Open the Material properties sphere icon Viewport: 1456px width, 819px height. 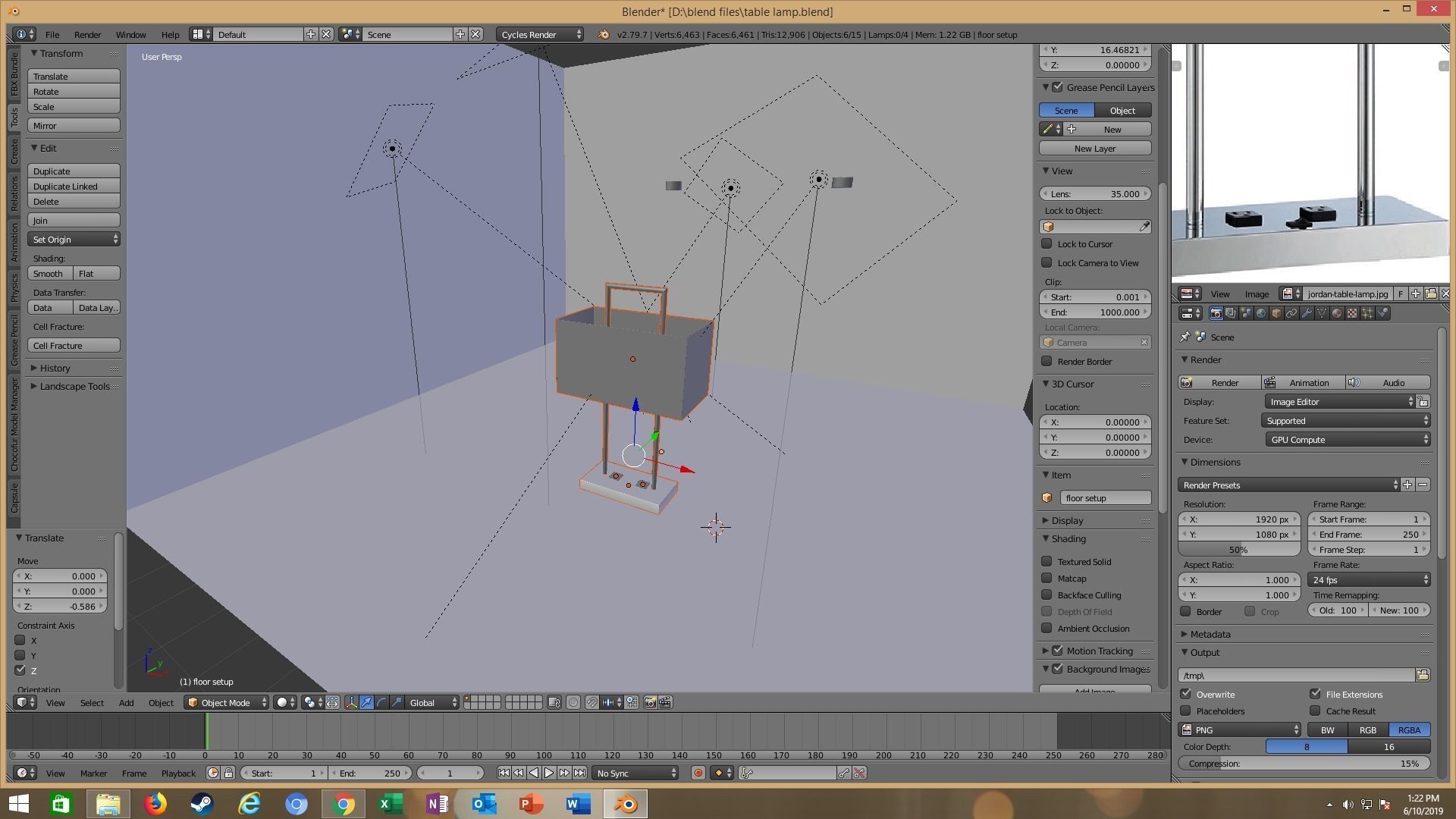[1337, 313]
